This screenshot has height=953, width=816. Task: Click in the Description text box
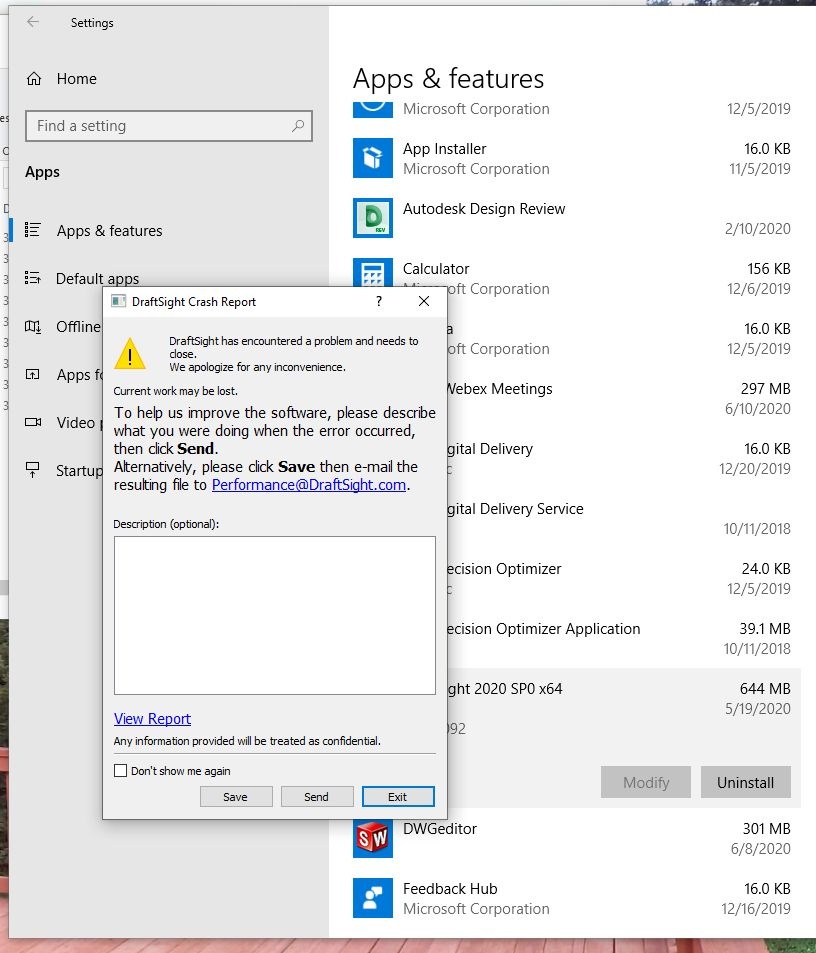point(275,615)
